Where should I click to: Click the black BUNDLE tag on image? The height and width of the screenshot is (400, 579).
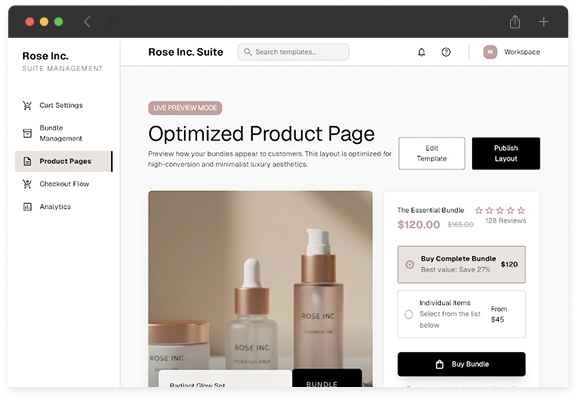click(x=327, y=378)
